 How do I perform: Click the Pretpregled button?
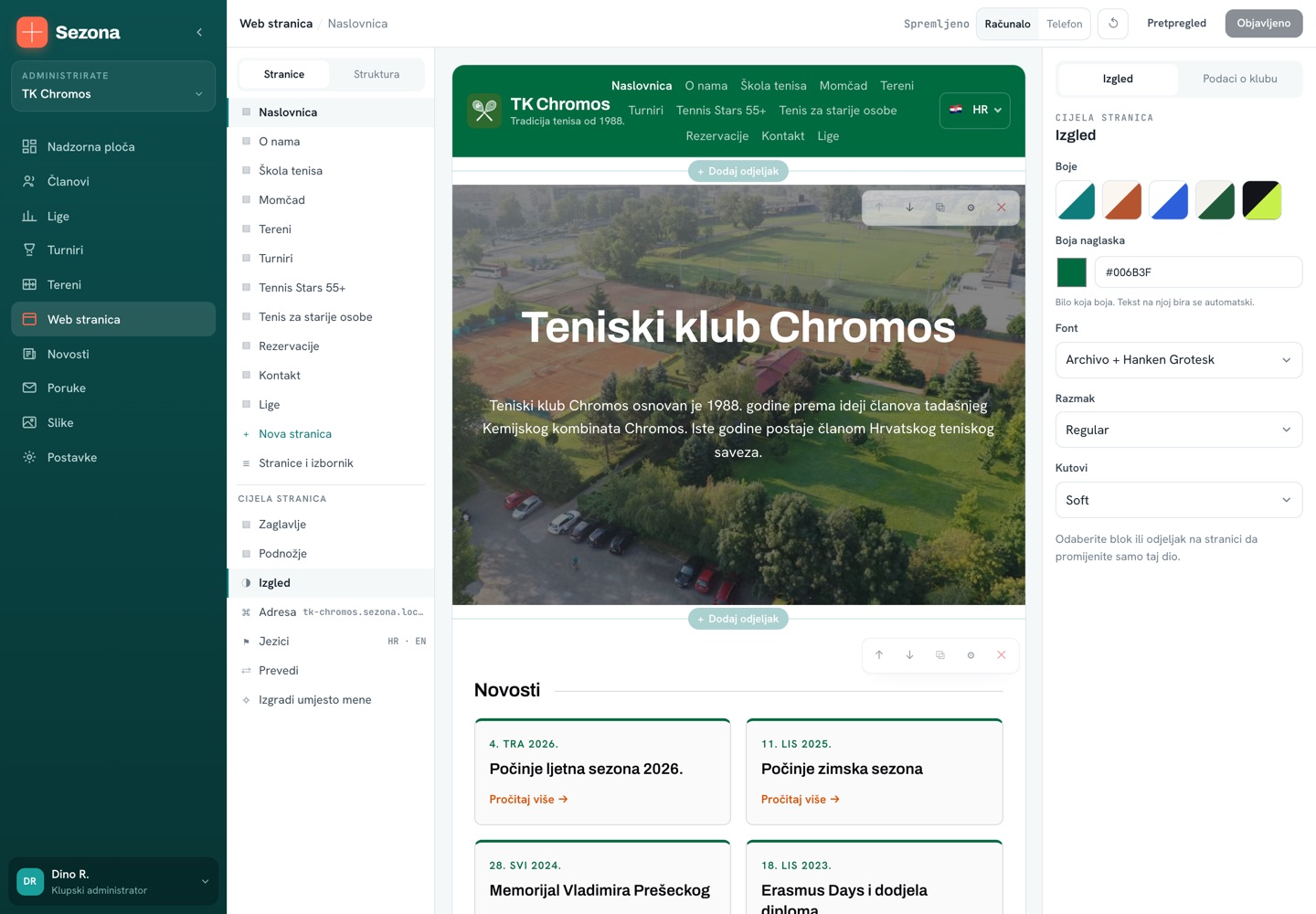click(x=1176, y=24)
